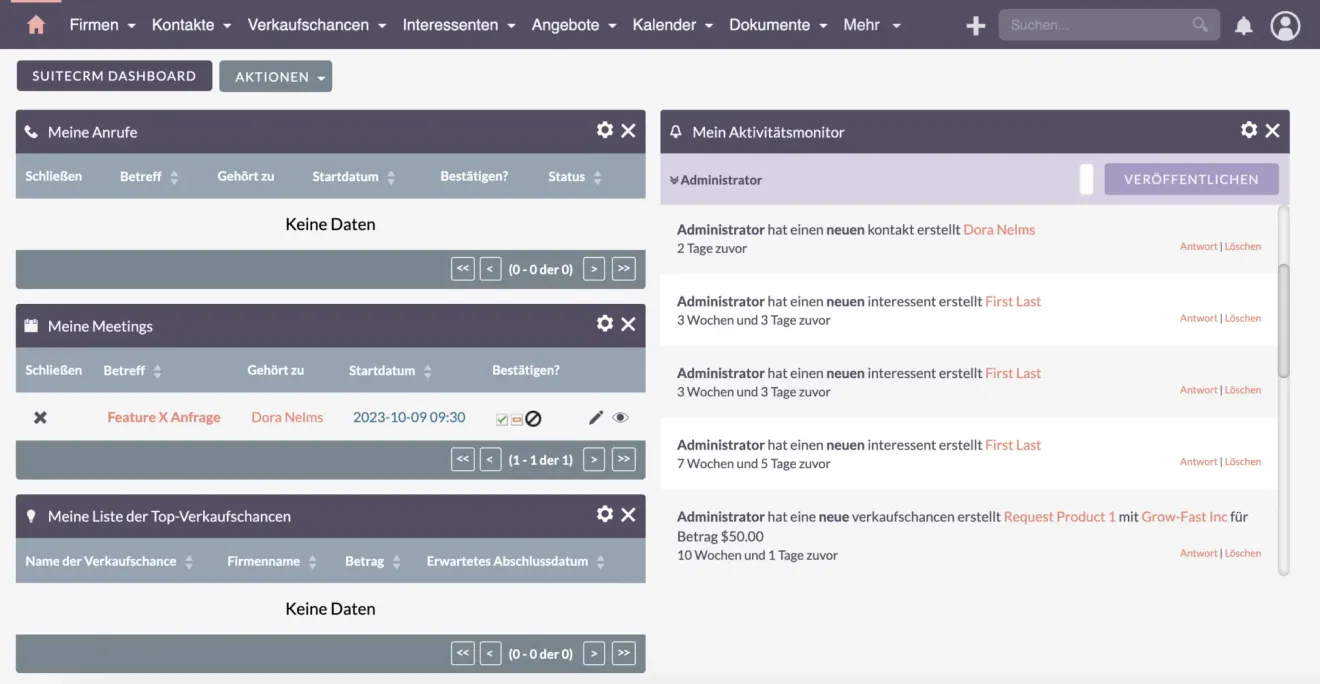Open the Aktionen dropdown
The height and width of the screenshot is (684, 1320).
point(275,75)
